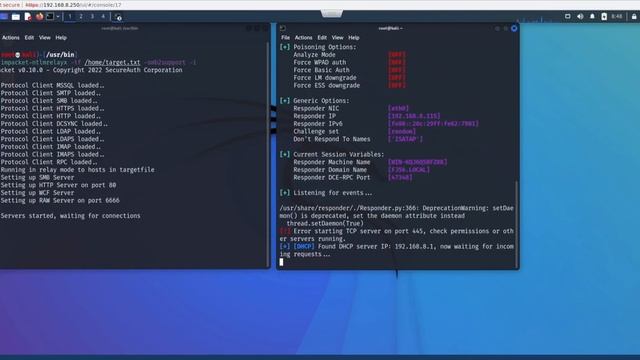Switch to workspace 3
This screenshot has width=640, height=360.
[92, 16]
